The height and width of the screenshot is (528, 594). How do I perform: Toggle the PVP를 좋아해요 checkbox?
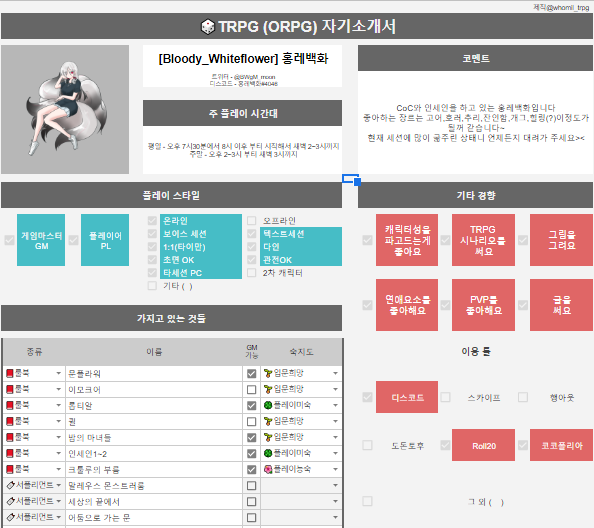click(x=446, y=305)
